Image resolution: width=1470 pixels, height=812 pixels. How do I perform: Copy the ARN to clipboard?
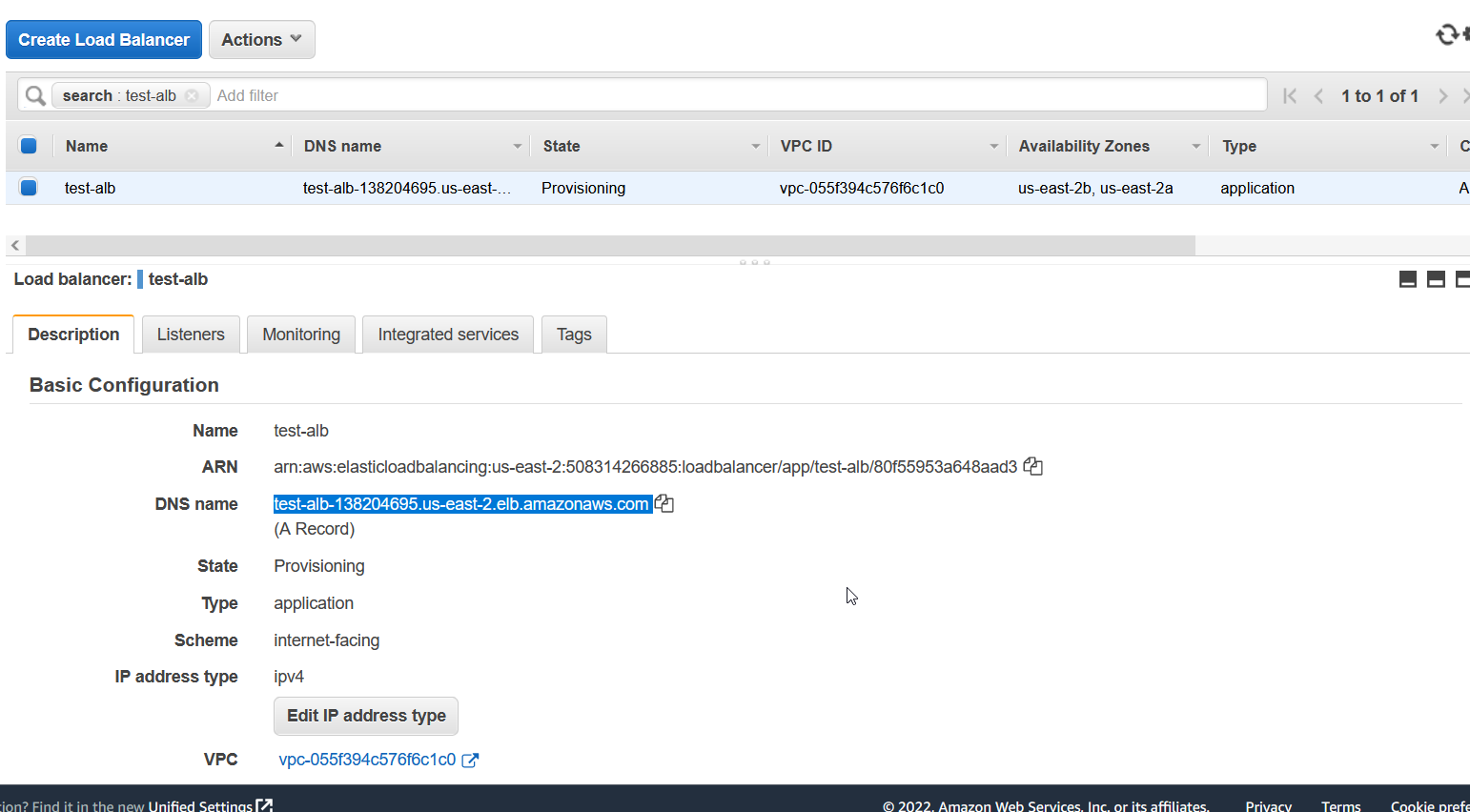coord(1032,467)
